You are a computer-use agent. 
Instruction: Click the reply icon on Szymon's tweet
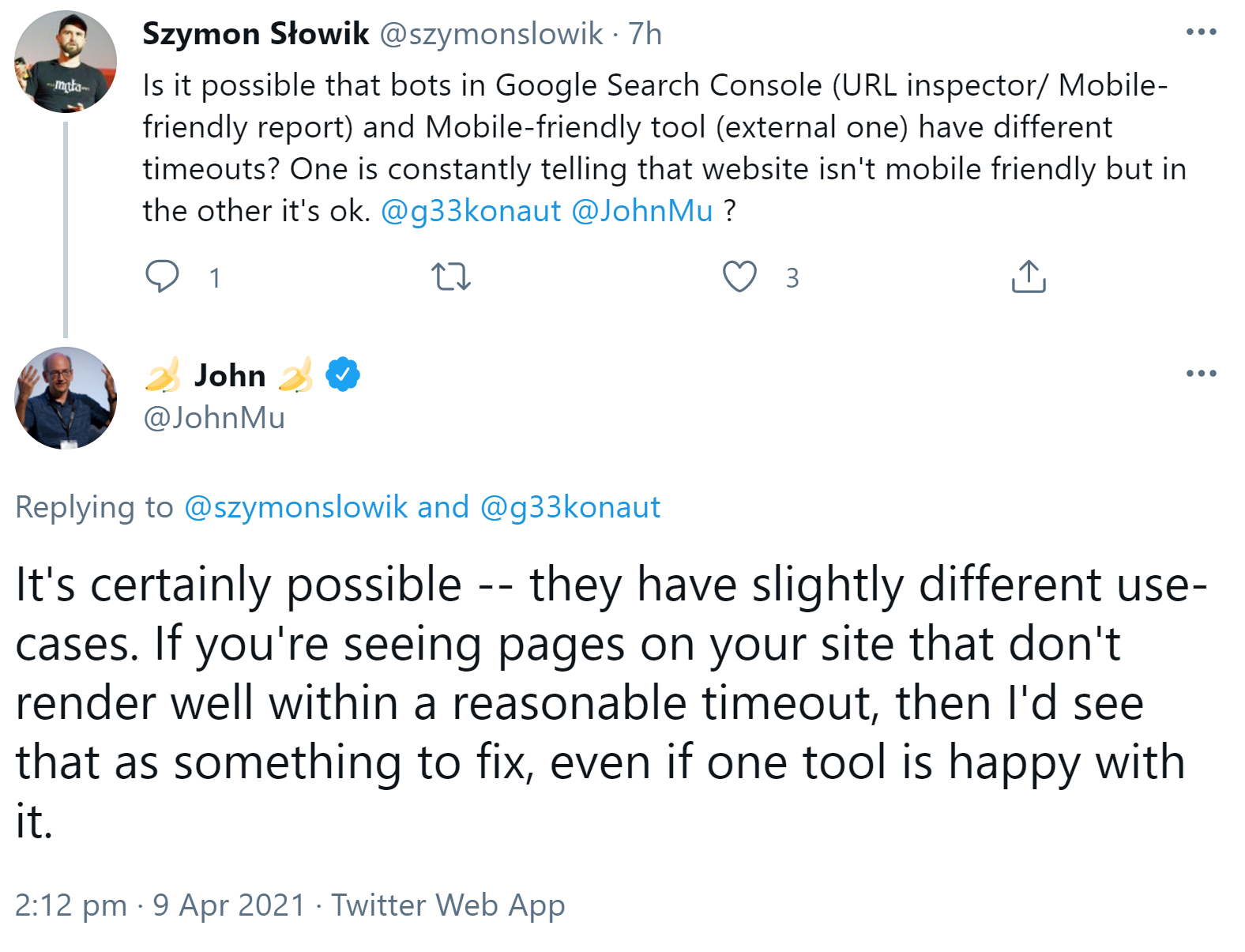pyautogui.click(x=162, y=277)
